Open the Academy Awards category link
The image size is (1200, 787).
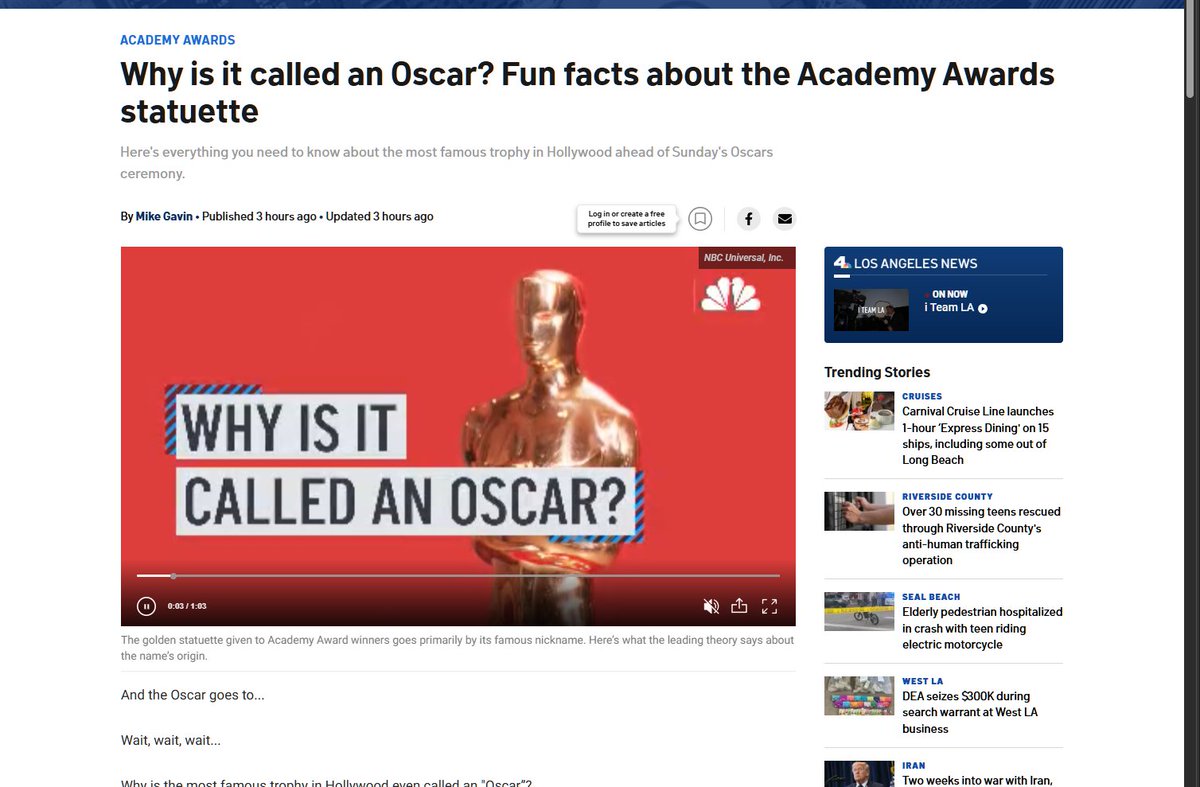click(x=178, y=40)
